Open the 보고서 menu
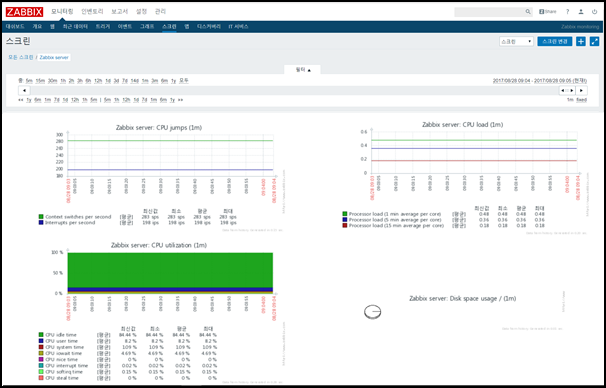606x388 pixels. click(119, 12)
